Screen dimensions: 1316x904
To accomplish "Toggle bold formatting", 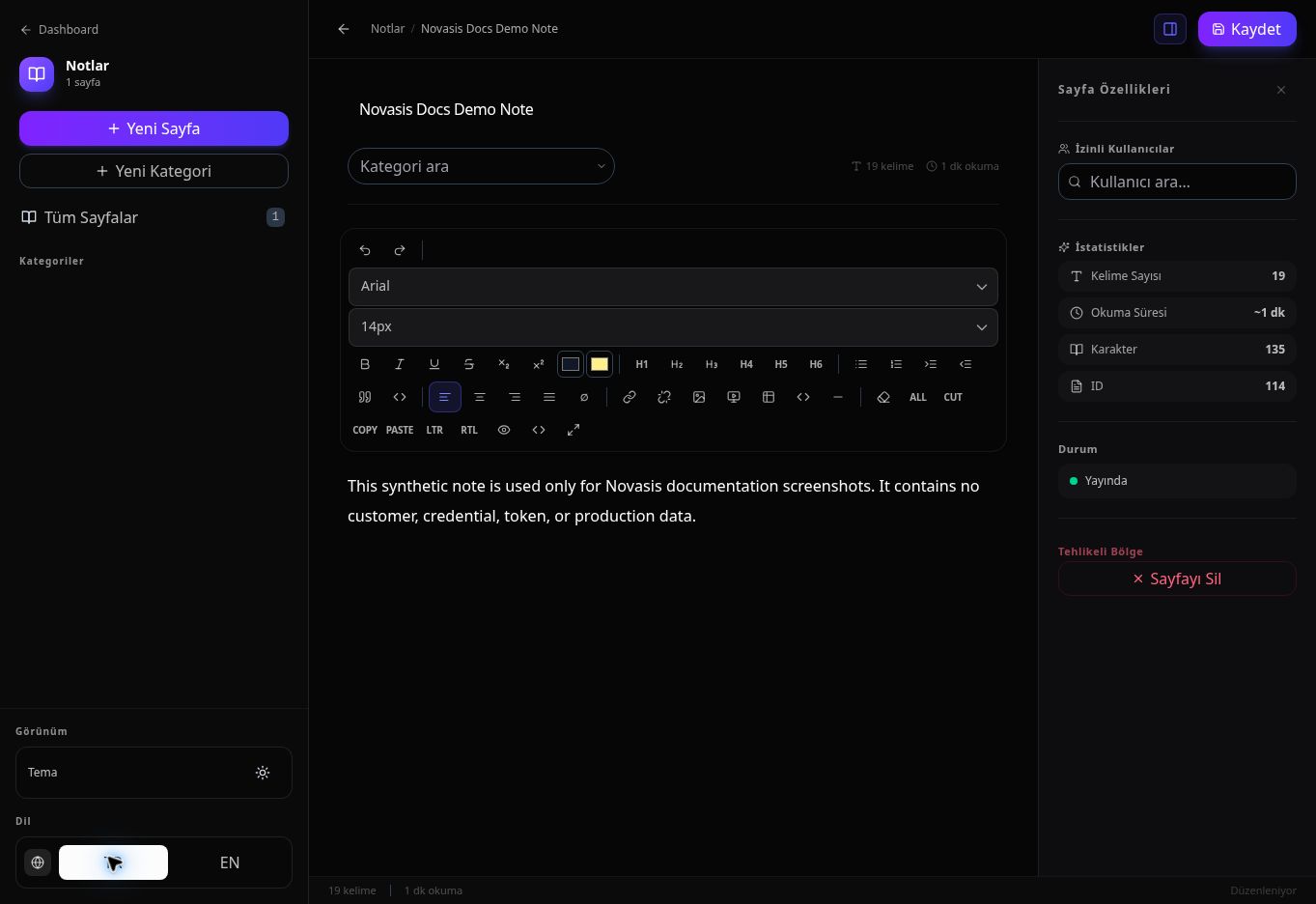I will (x=365, y=364).
